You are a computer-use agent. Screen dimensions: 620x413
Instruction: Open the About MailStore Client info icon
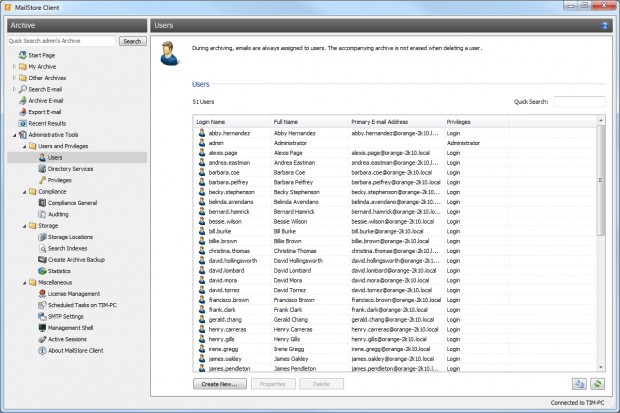tap(42, 350)
